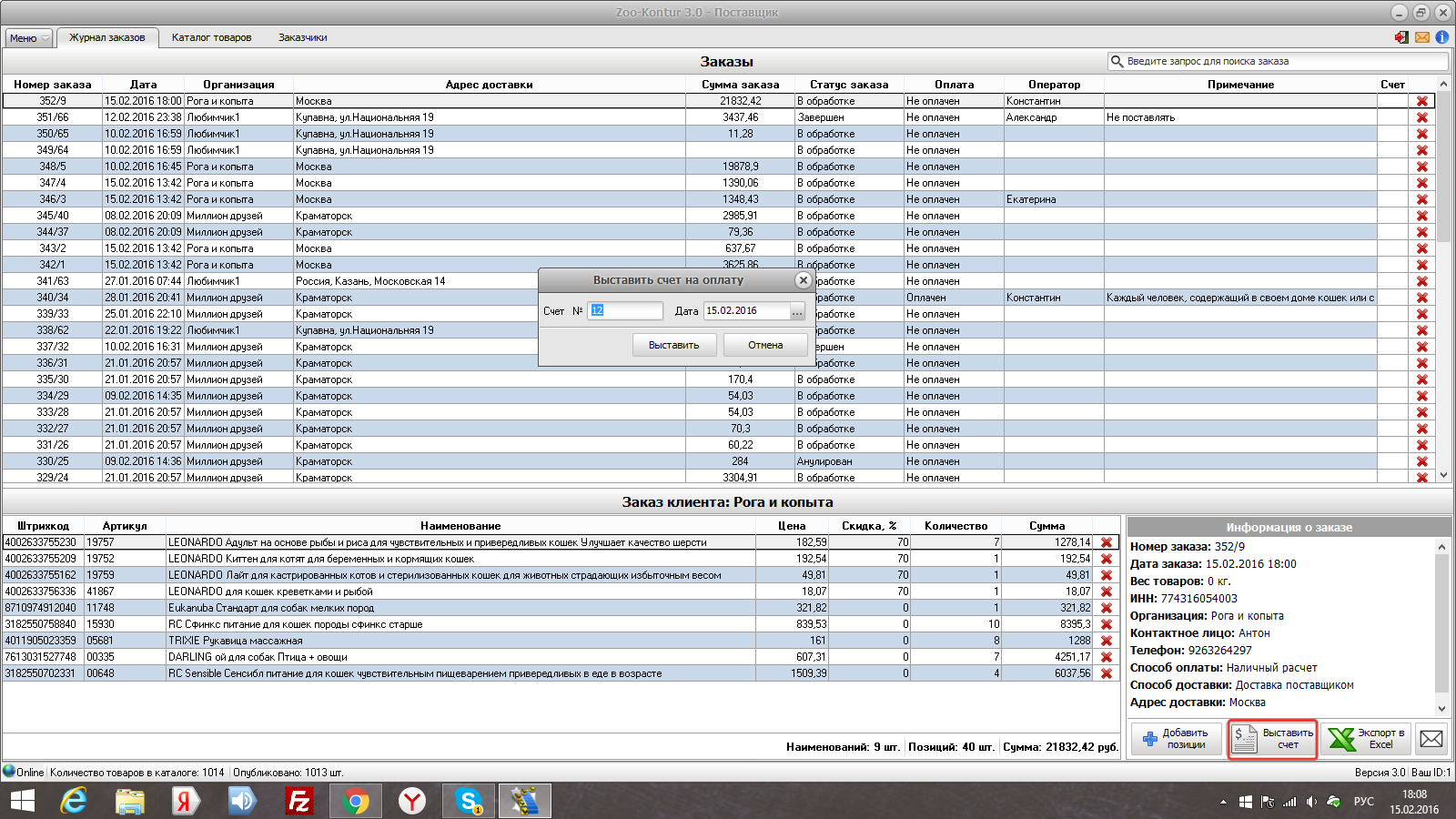Screen dimensions: 1456x819
Task: Click the orders table scrollbar up arrow
Action: click(1443, 84)
